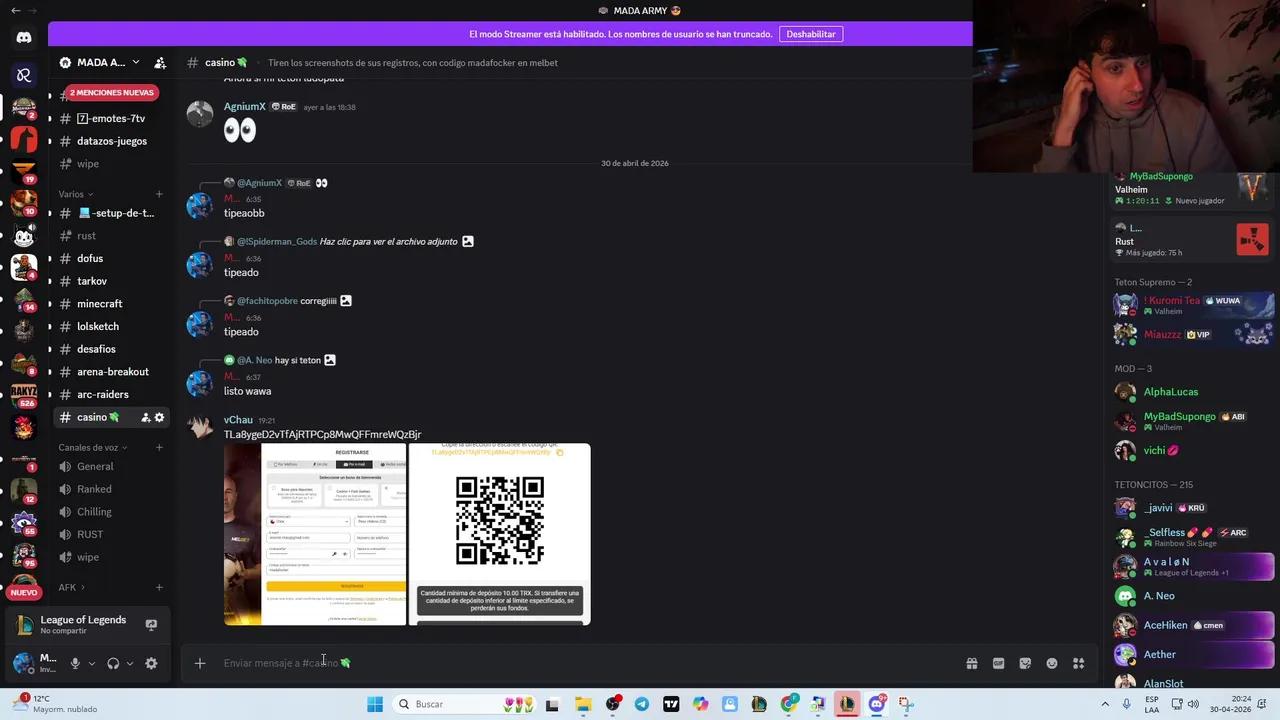Open Discord direct messages home
Screen dimensions: 1280x720
pos(24,38)
